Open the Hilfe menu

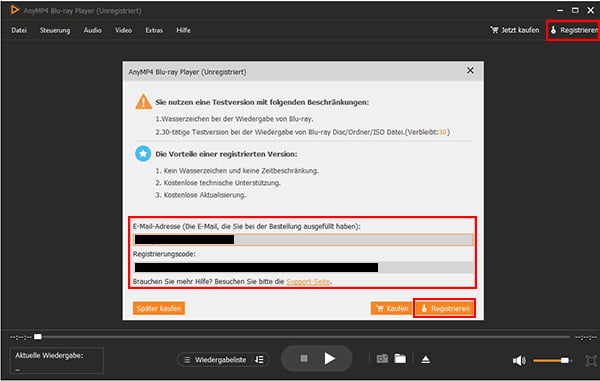click(183, 30)
